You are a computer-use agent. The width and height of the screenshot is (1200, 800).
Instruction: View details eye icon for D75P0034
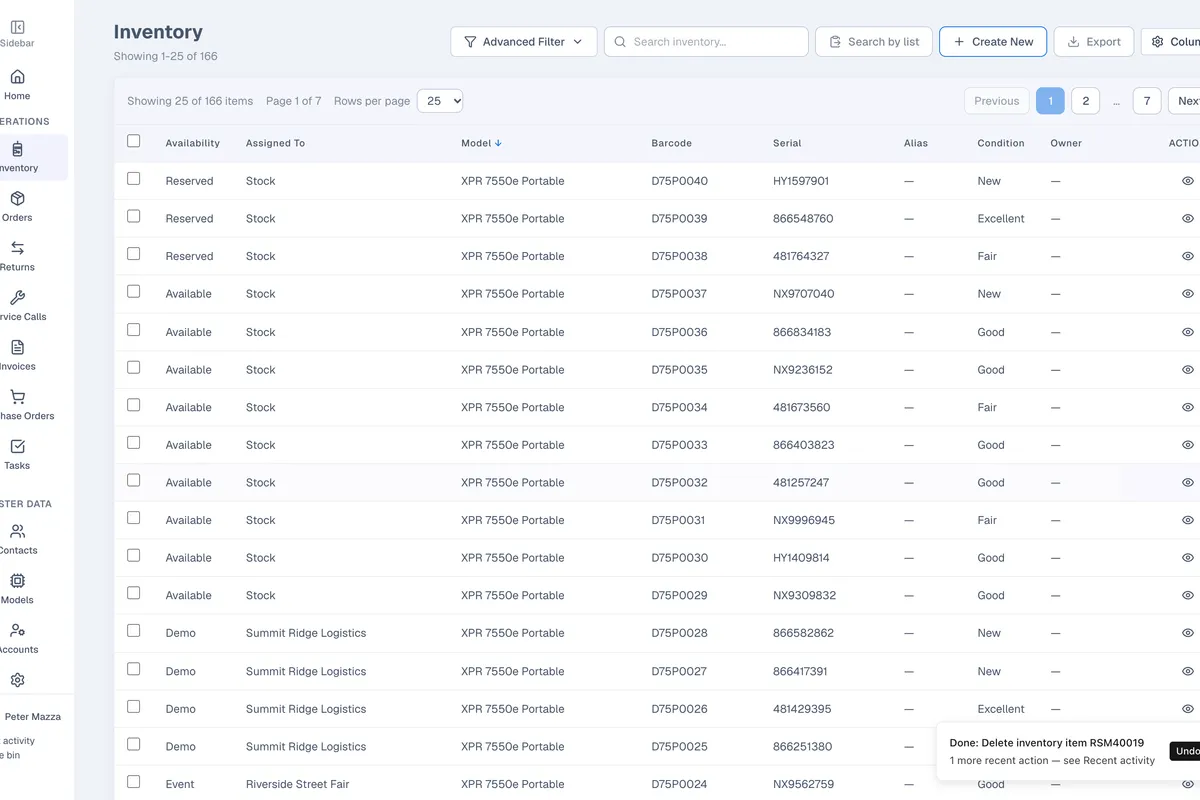(1188, 407)
